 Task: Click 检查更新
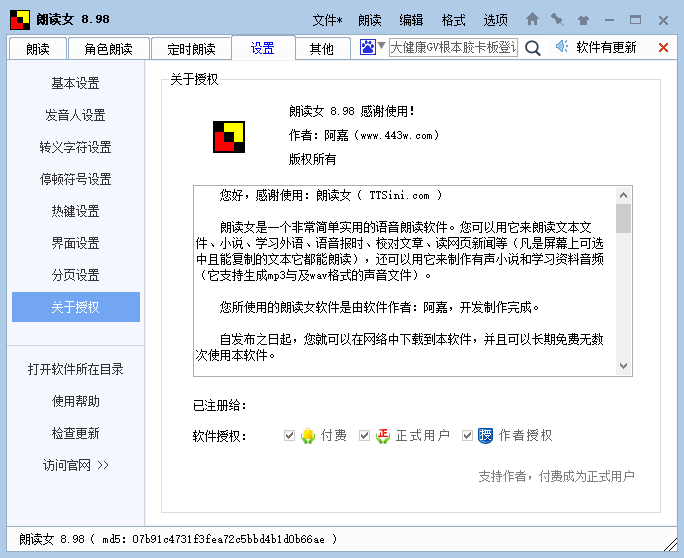(x=75, y=433)
